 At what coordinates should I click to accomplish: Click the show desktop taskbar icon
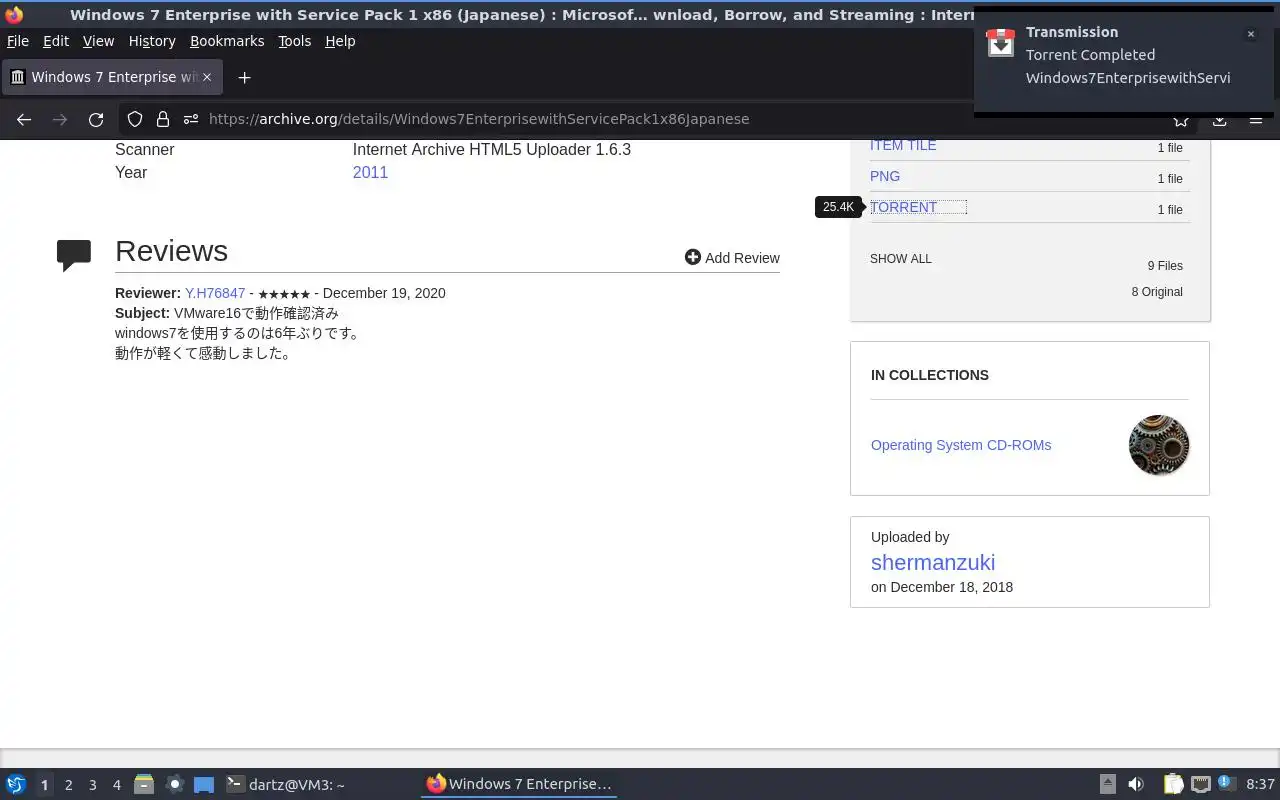point(204,784)
